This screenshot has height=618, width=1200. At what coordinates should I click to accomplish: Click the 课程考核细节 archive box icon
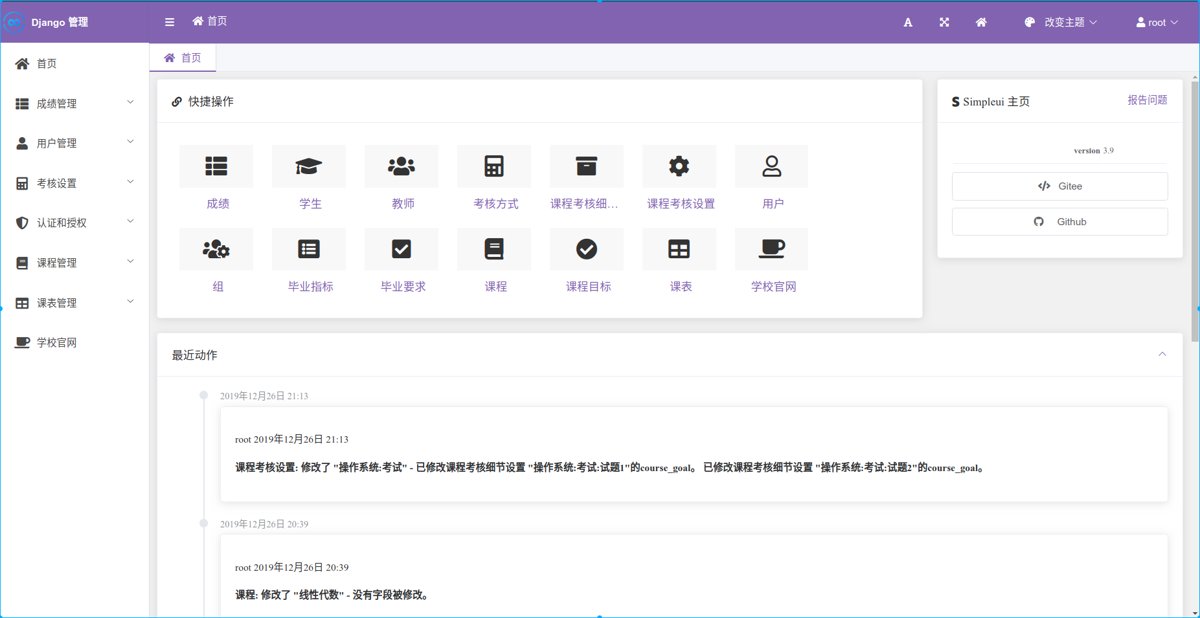[586, 166]
